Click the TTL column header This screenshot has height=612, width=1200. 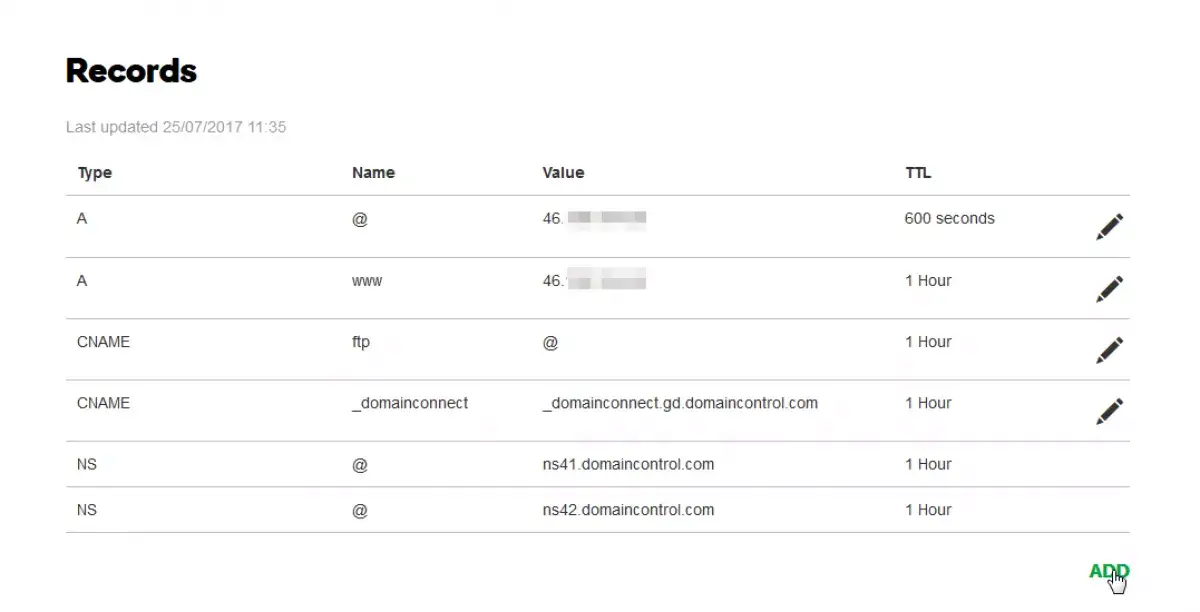coord(918,173)
